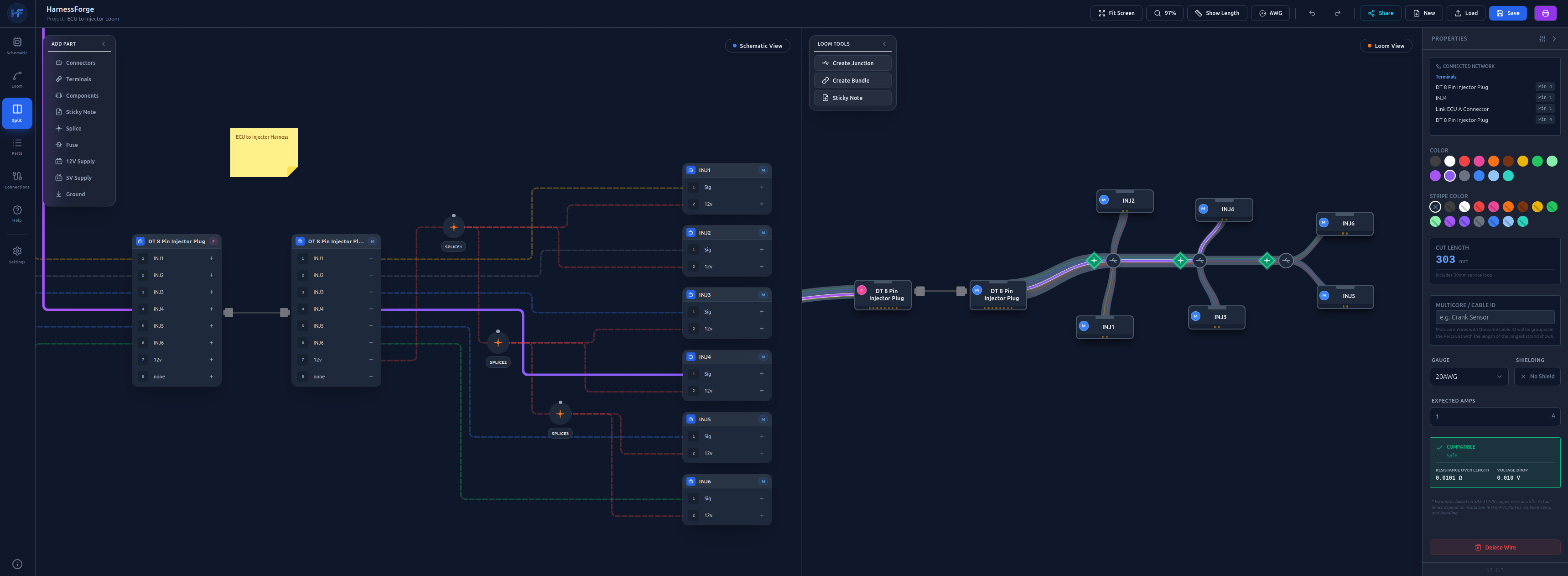This screenshot has width=1568, height=576.
Task: Pick the white wire color swatch
Action: click(1449, 162)
